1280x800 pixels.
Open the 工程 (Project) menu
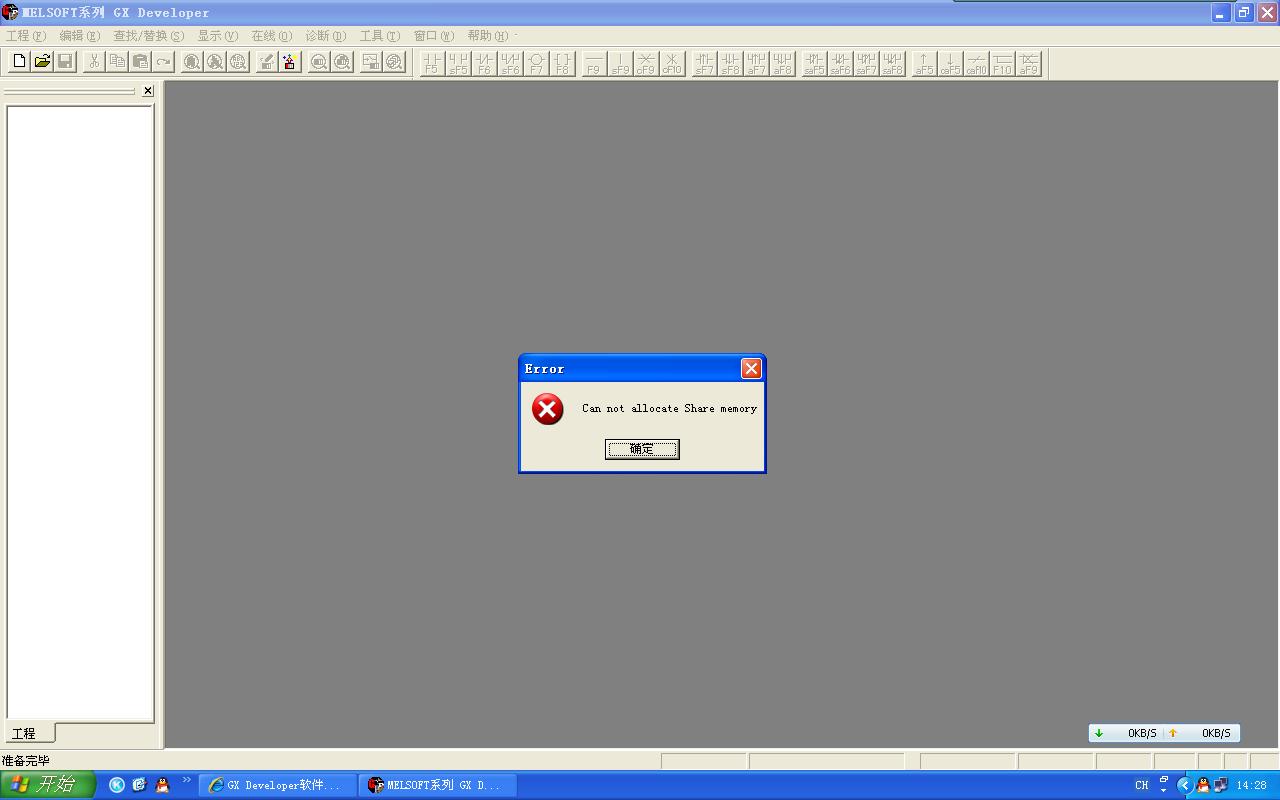tap(25, 36)
